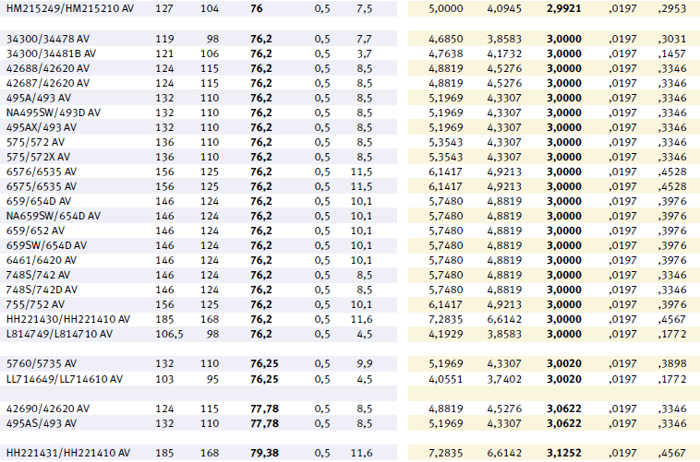Select the value 7,2835 in the HH221431 row
This screenshot has width=700, height=462.
point(446,453)
